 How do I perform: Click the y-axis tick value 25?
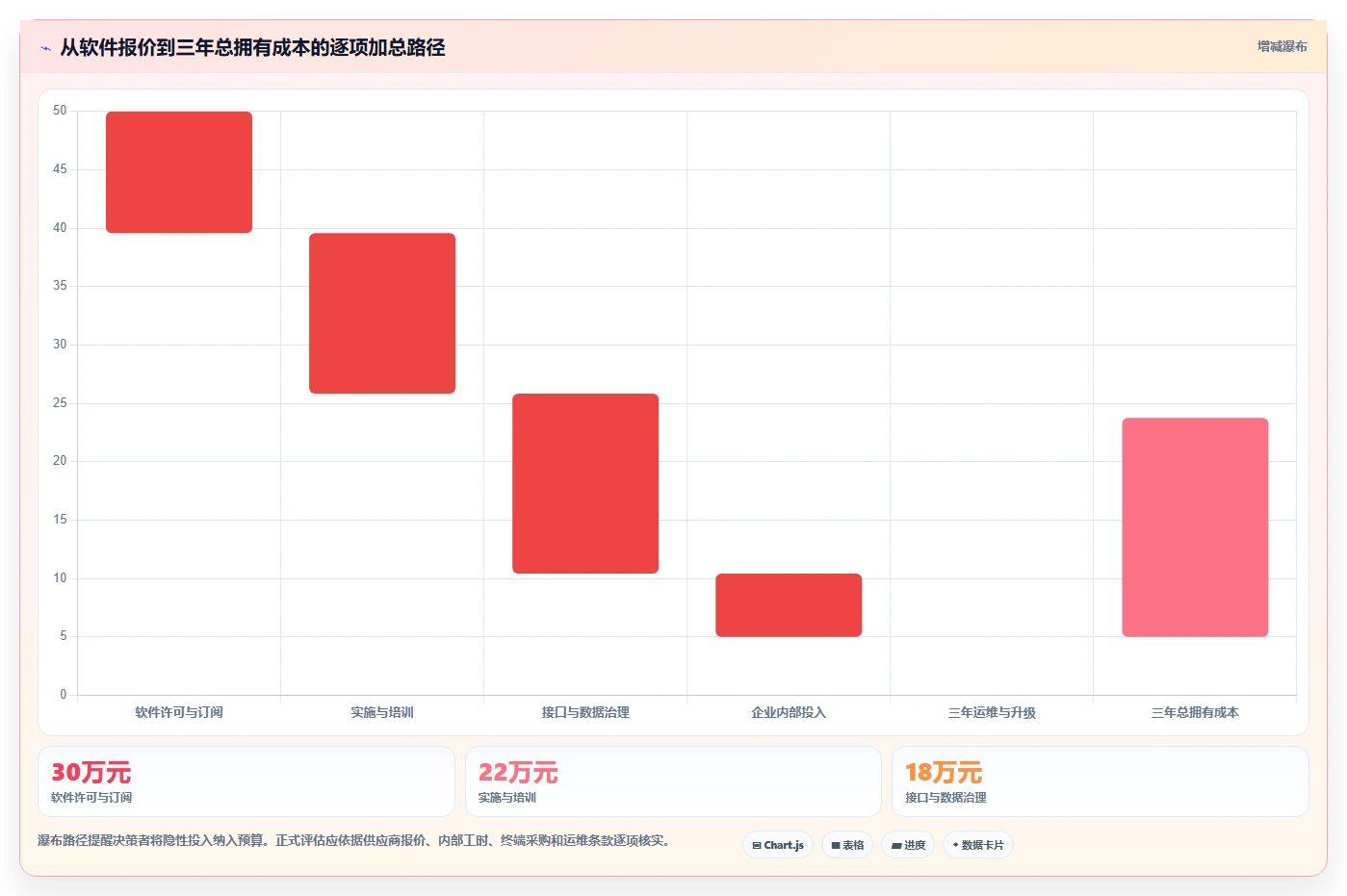click(60, 402)
